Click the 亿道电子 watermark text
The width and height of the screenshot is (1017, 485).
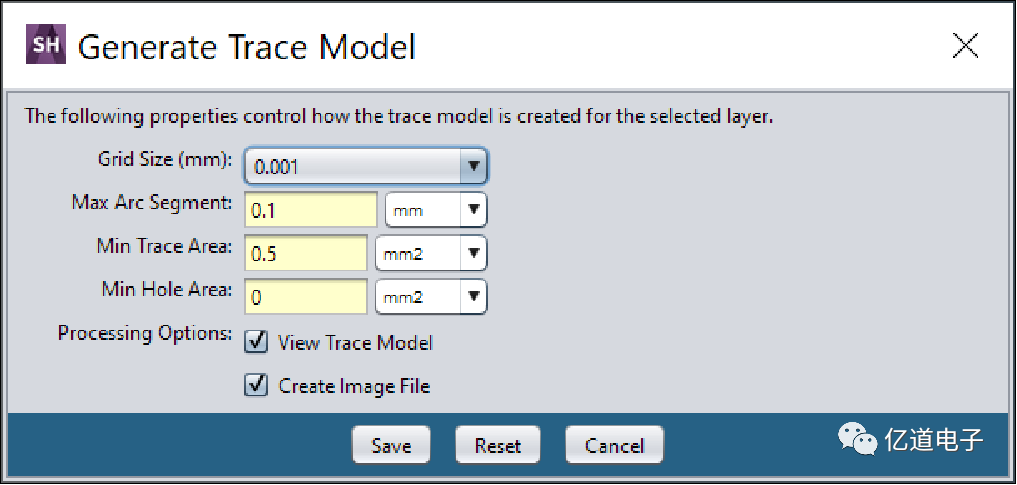(935, 440)
